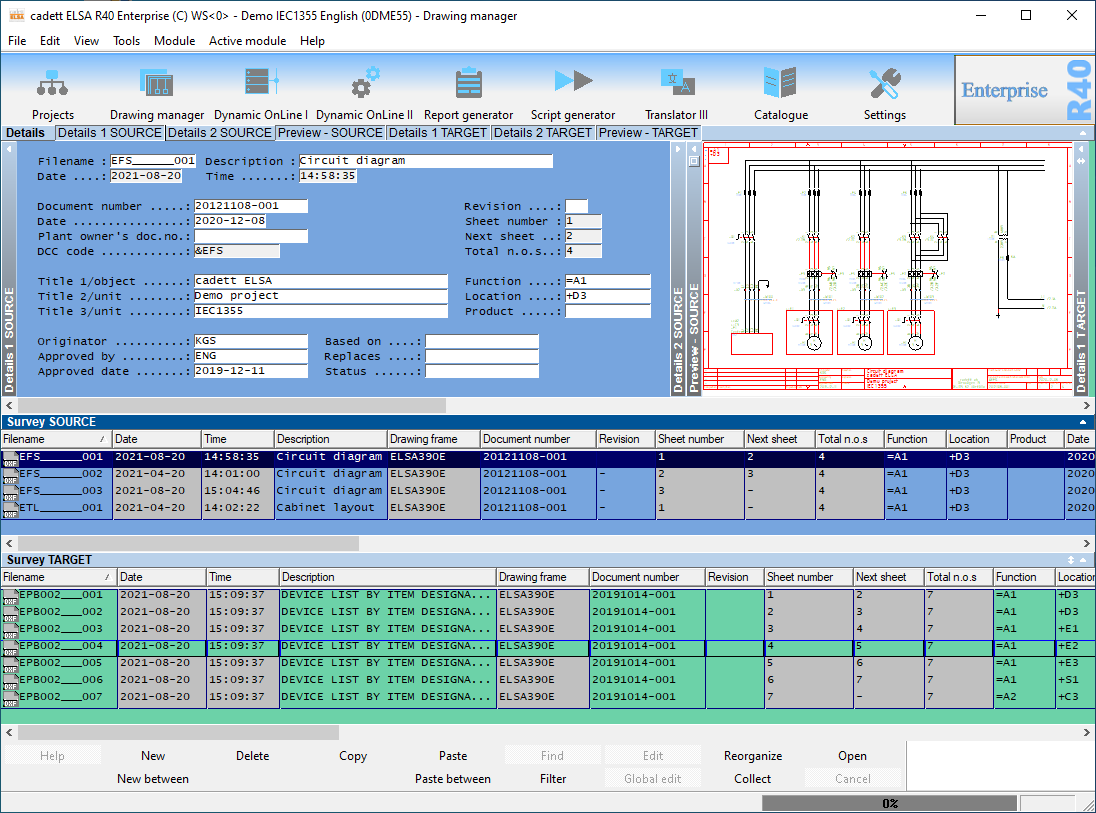Open the View menu
Screen dimensions: 1096x813
click(86, 41)
